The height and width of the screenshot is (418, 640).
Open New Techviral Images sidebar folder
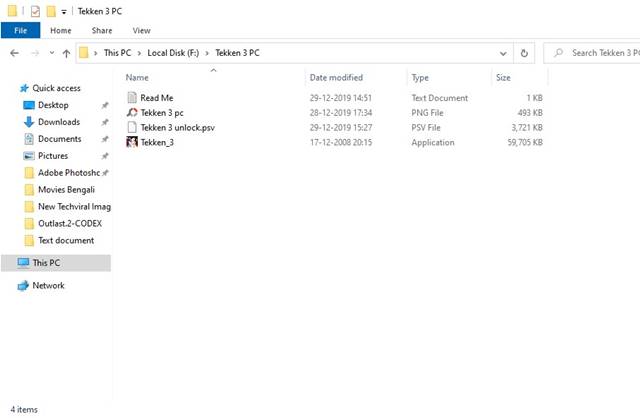(74, 207)
